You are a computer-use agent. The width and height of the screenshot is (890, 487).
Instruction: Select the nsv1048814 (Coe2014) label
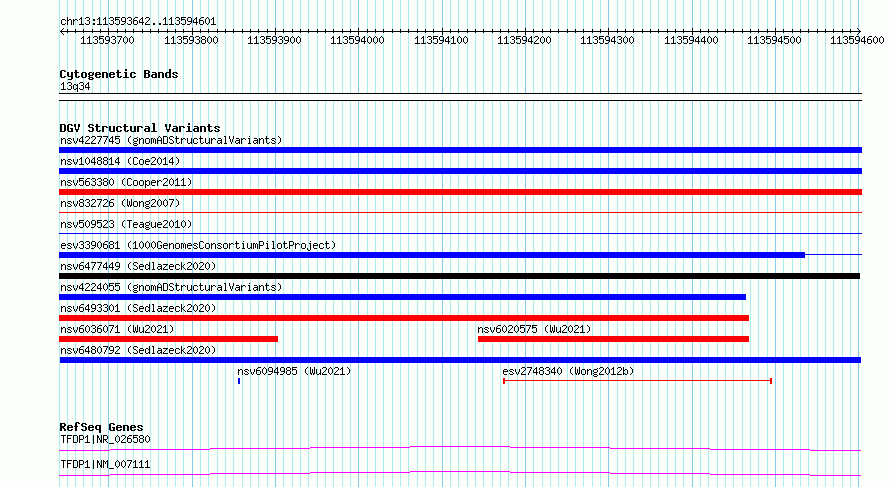pyautogui.click(x=120, y=161)
